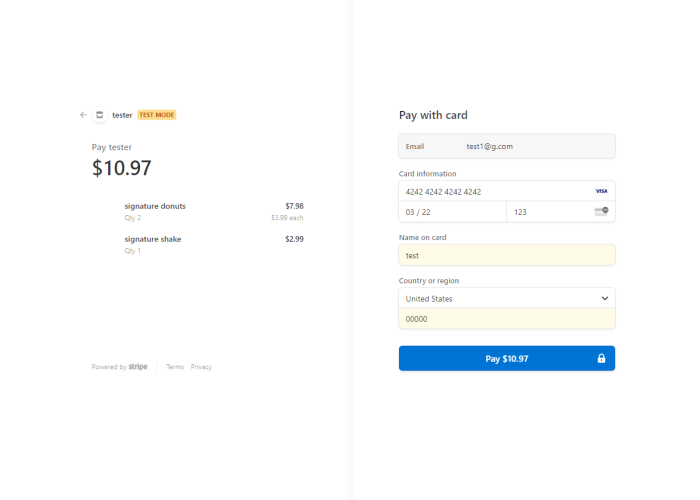700x500 pixels.
Task: Click the TEST MODE badge
Action: [x=157, y=115]
